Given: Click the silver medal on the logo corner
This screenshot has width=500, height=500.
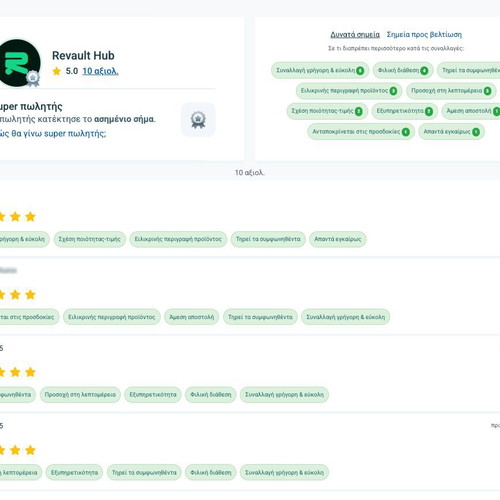Looking at the screenshot, I should click(x=33, y=78).
